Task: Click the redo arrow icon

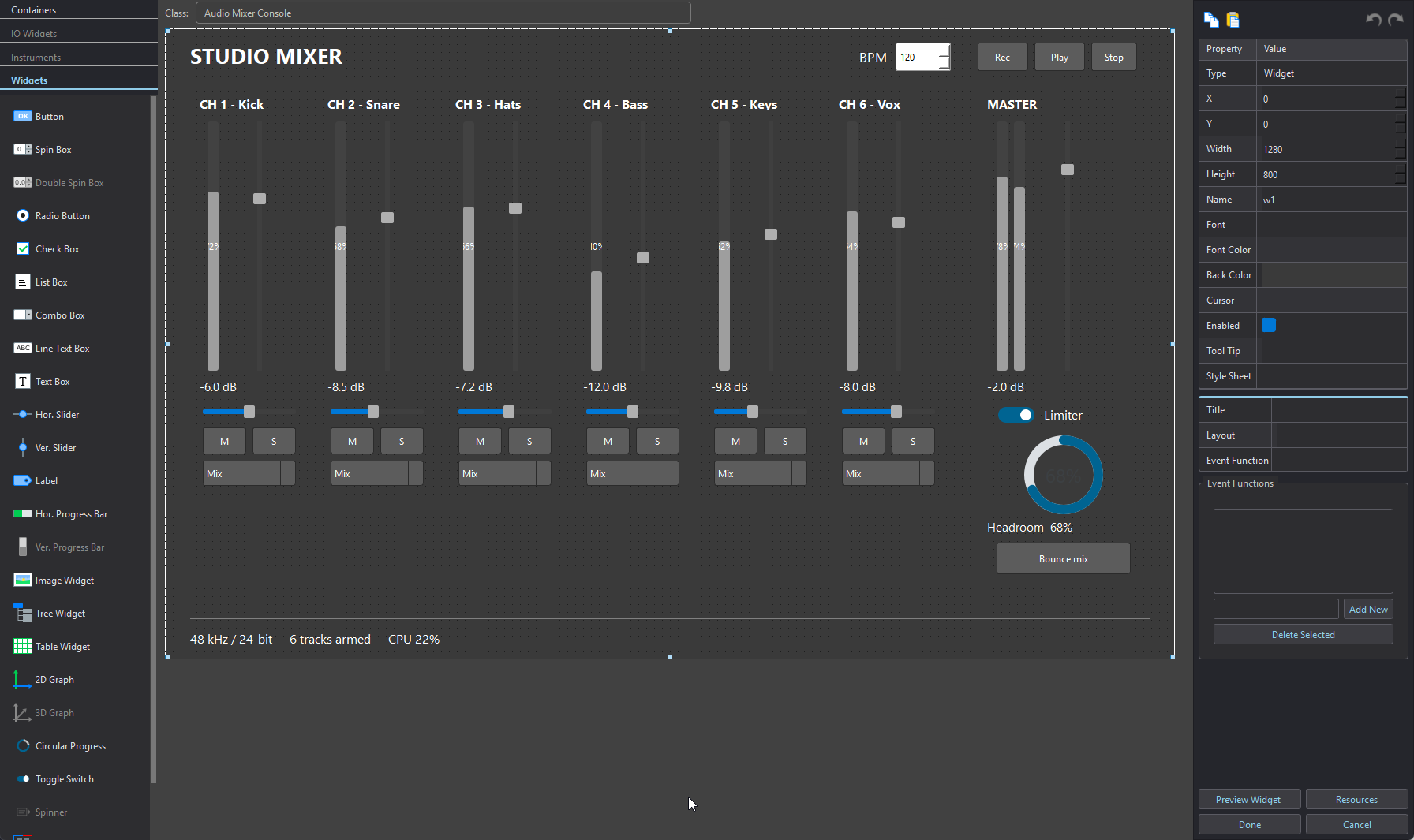Action: point(1396,20)
